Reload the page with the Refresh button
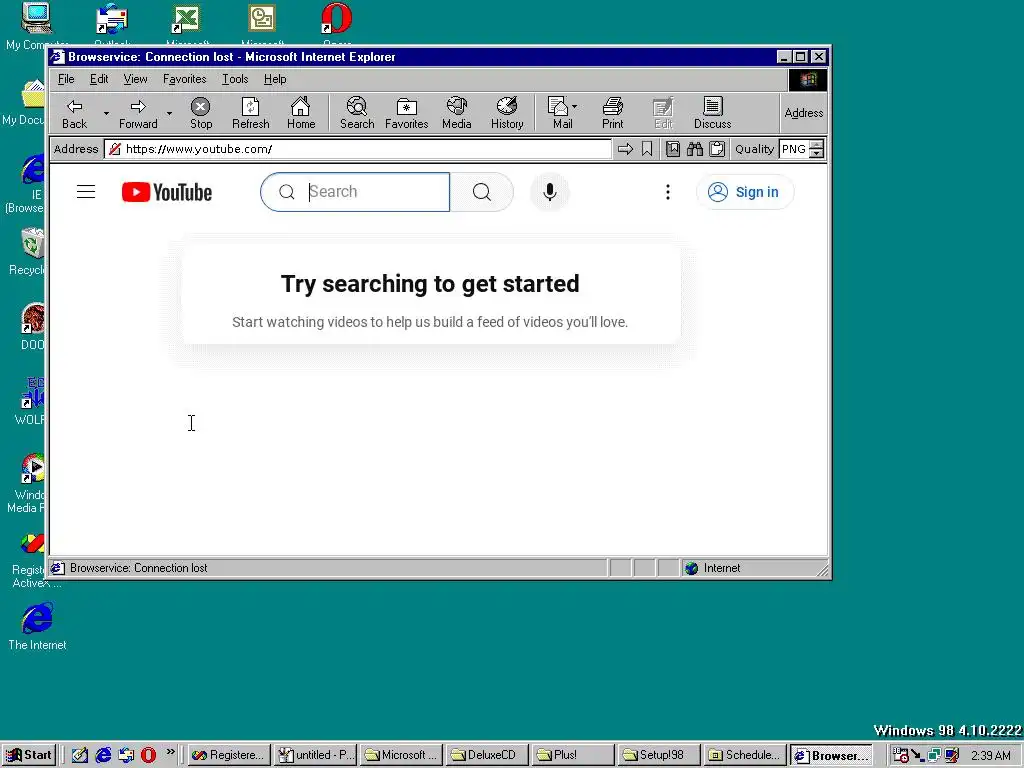 point(250,113)
